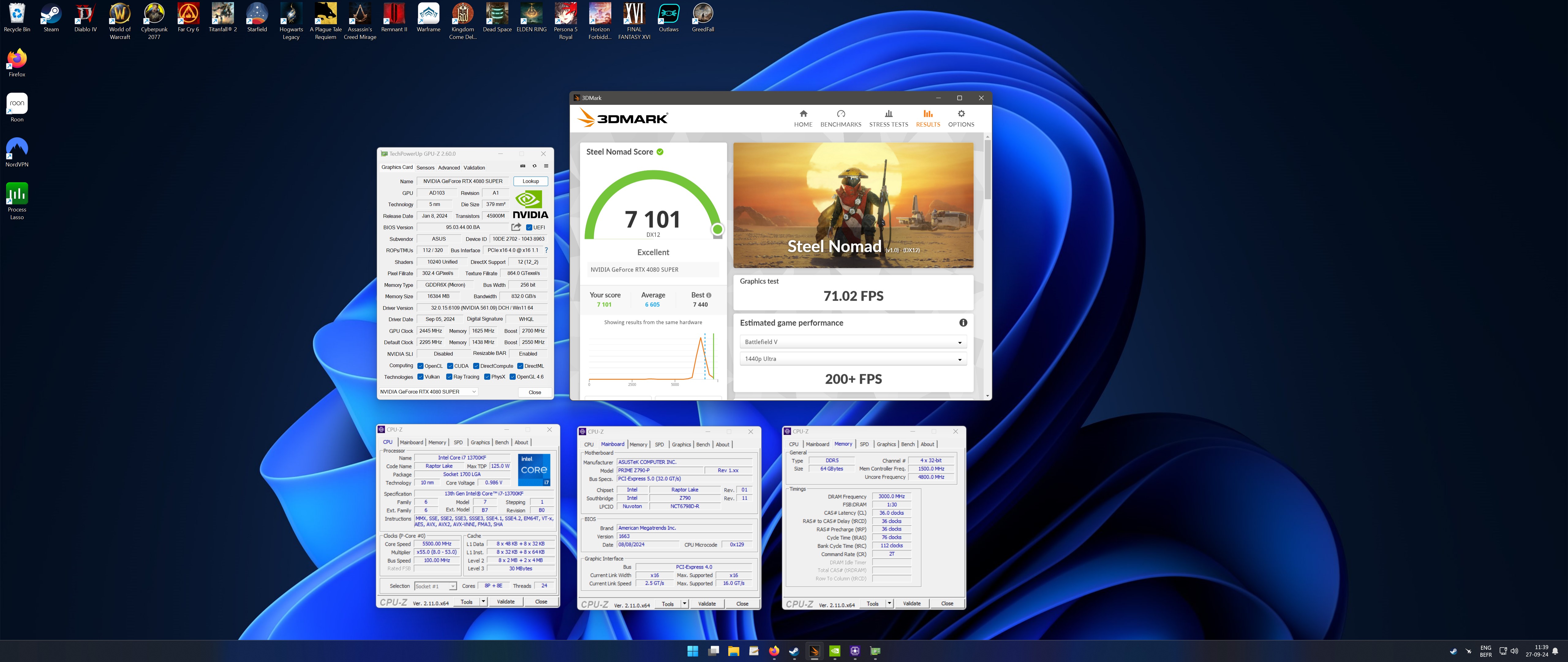
Task: Click Validate in the CPU-Z CPU window
Action: (506, 602)
